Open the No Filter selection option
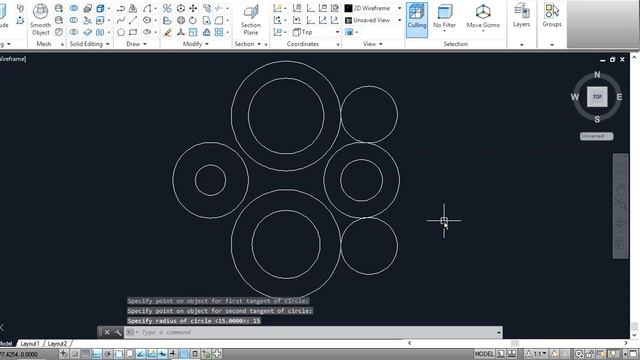 (x=444, y=18)
